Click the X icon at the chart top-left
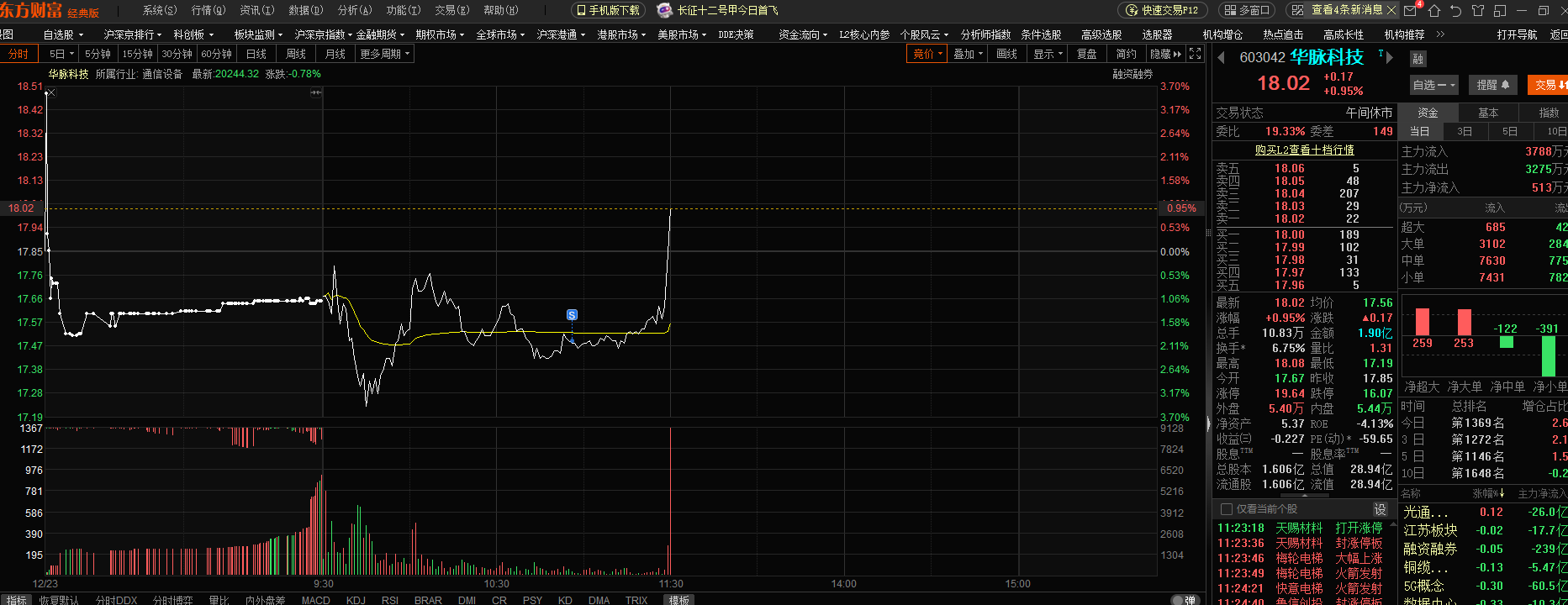Image resolution: width=1568 pixels, height=605 pixels. [x=51, y=92]
